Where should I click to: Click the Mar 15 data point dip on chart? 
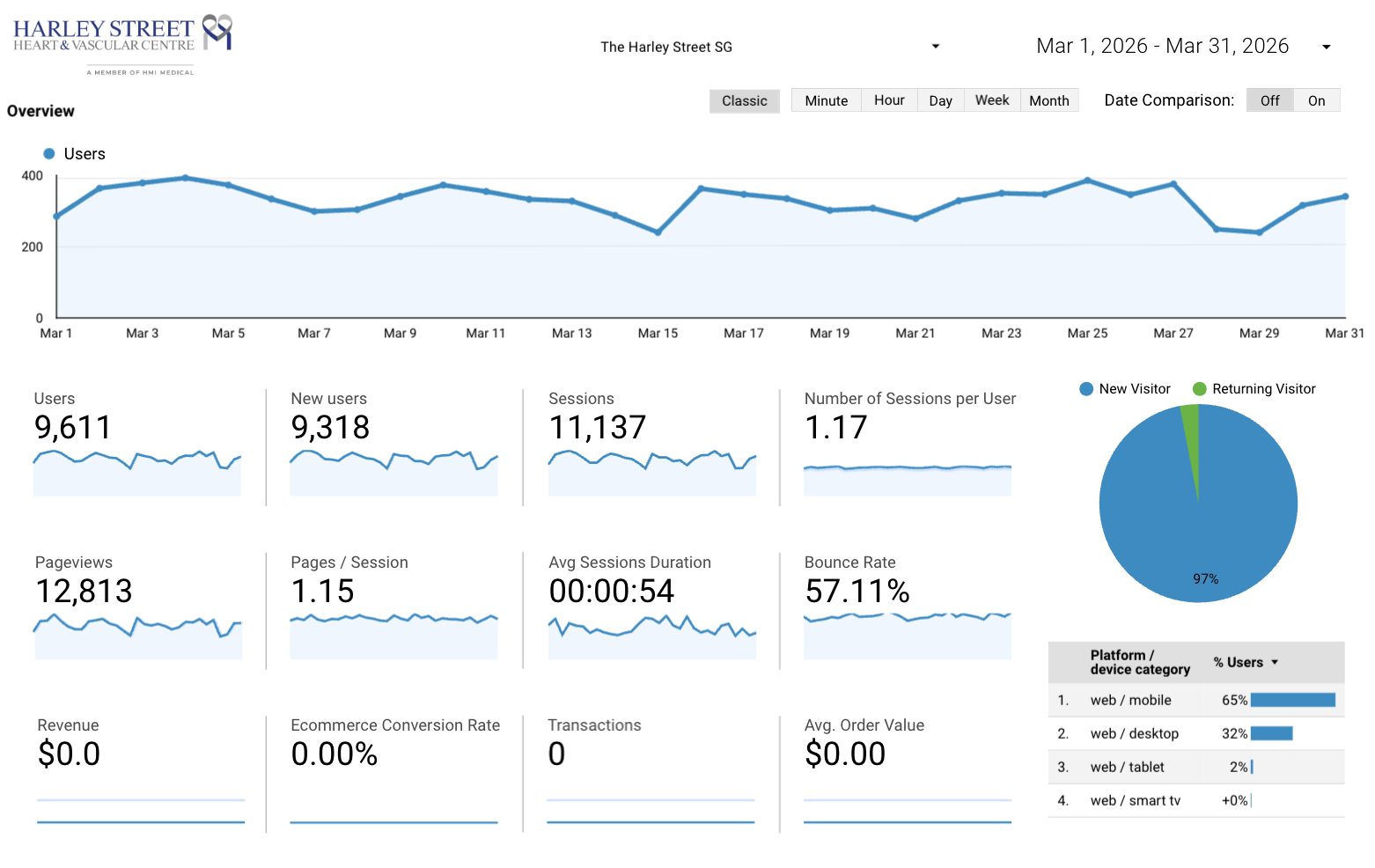click(x=658, y=232)
